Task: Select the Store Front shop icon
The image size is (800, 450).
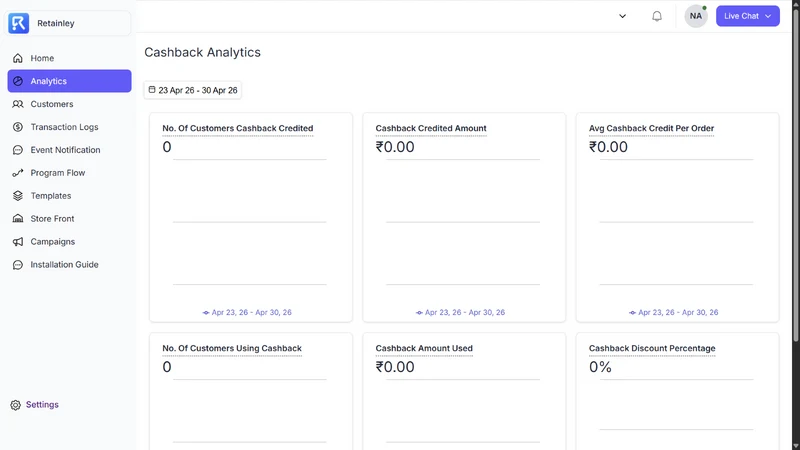Action: click(x=18, y=218)
